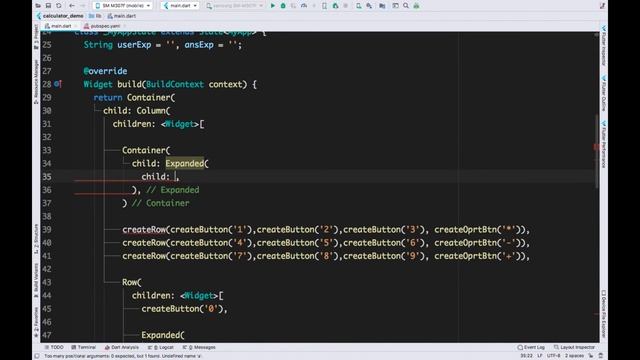The width and height of the screenshot is (640, 360).
Task: Click the UTF-8 encoding indicator
Action: click(x=553, y=356)
